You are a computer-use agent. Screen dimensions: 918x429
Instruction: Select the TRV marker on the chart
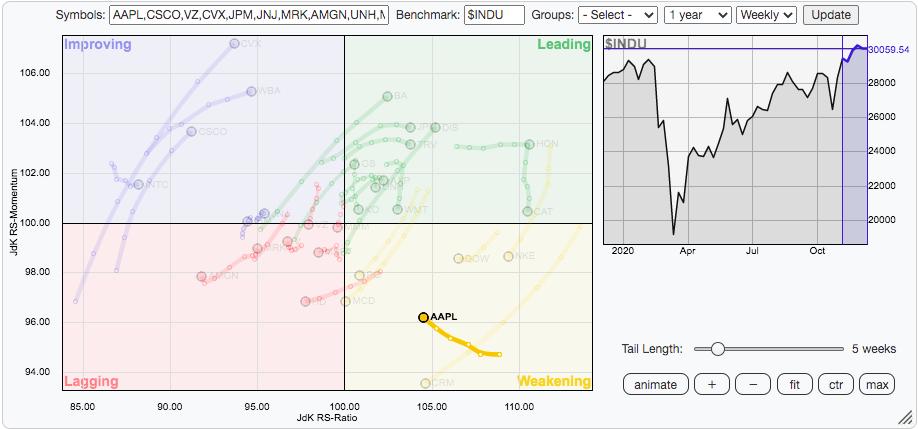pos(410,144)
